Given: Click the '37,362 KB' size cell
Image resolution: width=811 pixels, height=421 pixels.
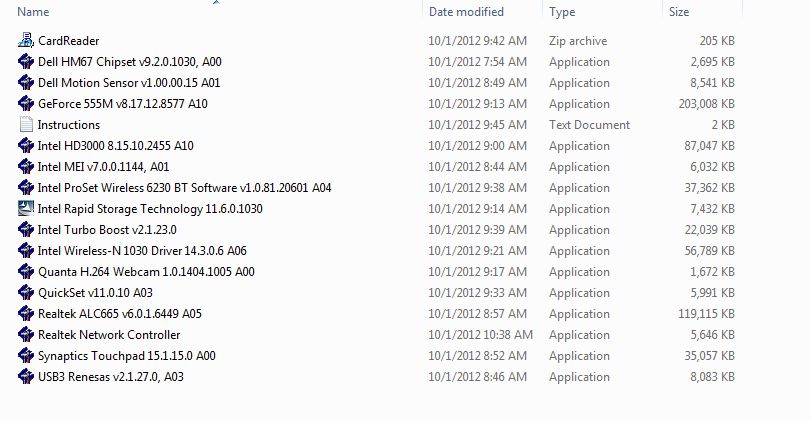Looking at the screenshot, I should pos(709,188).
